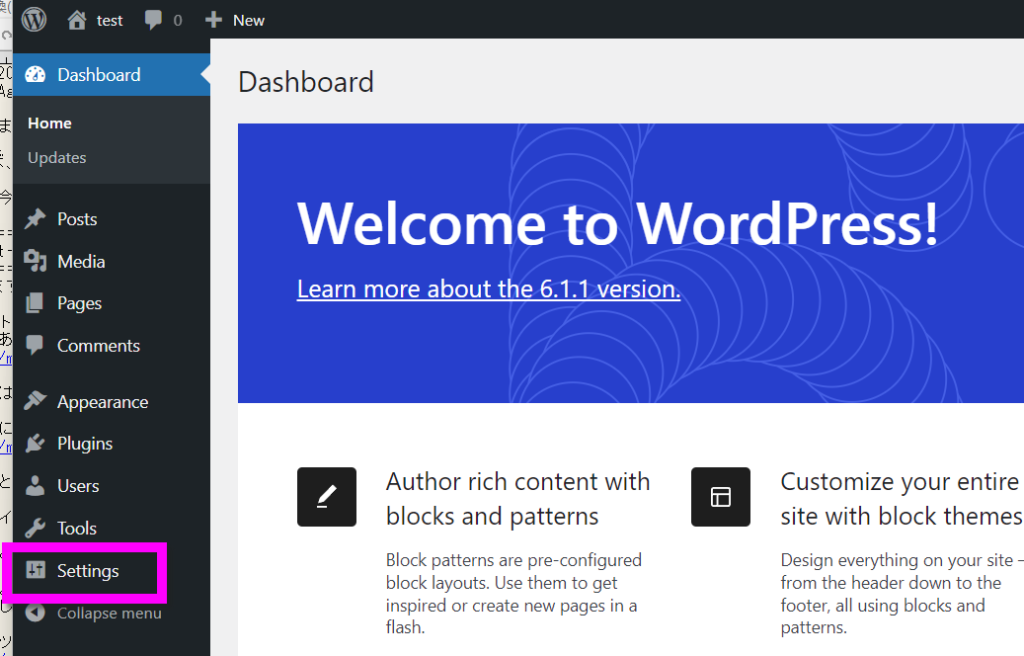Open the Tools menu

click(x=111, y=528)
